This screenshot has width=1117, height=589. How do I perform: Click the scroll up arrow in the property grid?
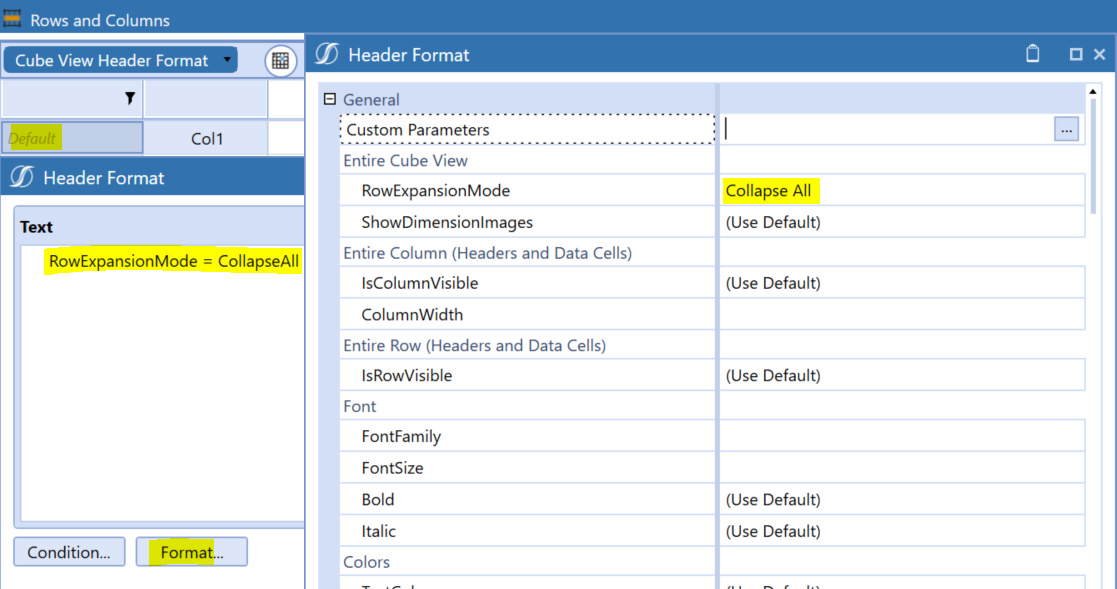click(1093, 92)
